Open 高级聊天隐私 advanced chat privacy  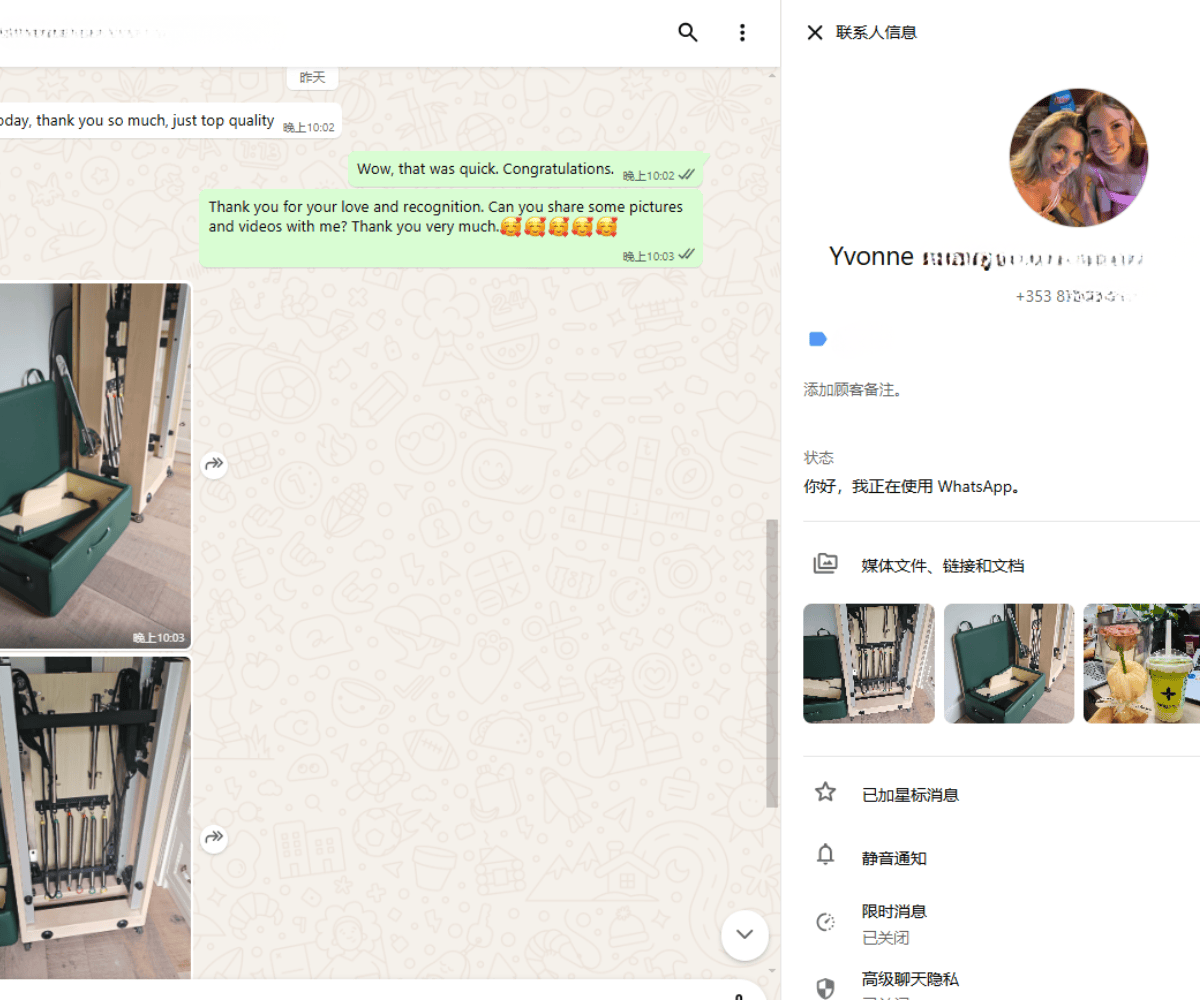[910, 980]
